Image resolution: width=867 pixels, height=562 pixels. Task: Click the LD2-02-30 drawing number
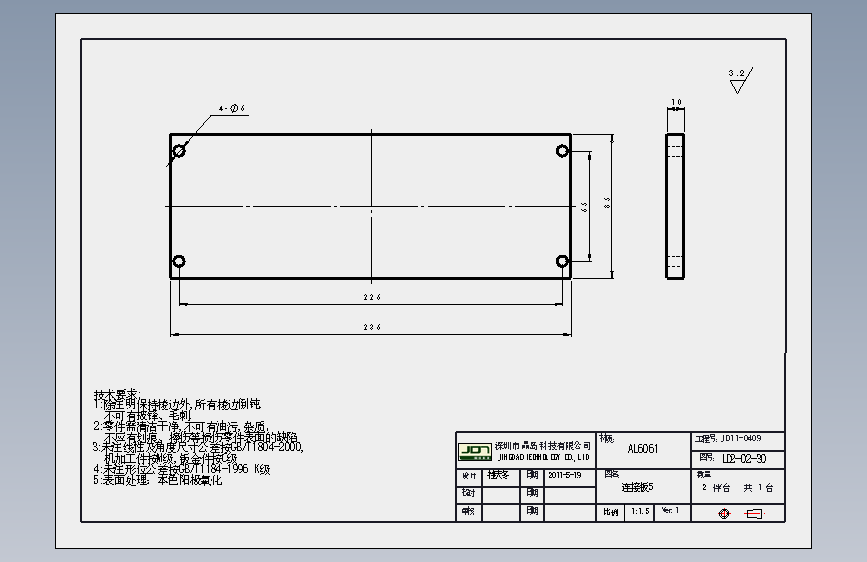pos(744,459)
